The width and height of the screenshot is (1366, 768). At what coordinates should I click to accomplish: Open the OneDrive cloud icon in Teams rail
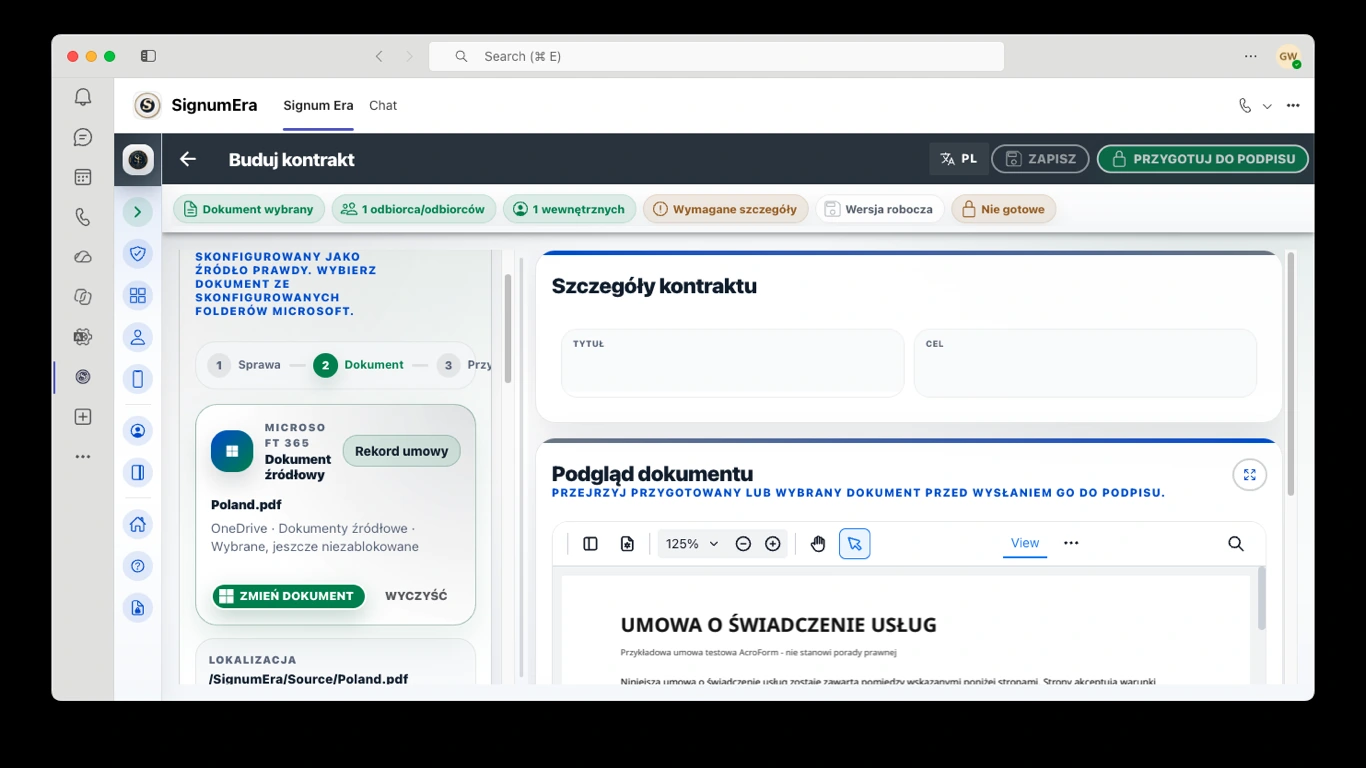[x=83, y=257]
